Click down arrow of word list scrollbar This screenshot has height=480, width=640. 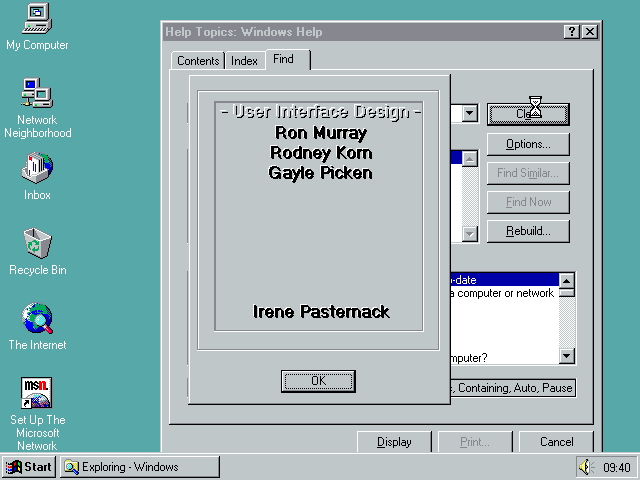click(x=469, y=233)
